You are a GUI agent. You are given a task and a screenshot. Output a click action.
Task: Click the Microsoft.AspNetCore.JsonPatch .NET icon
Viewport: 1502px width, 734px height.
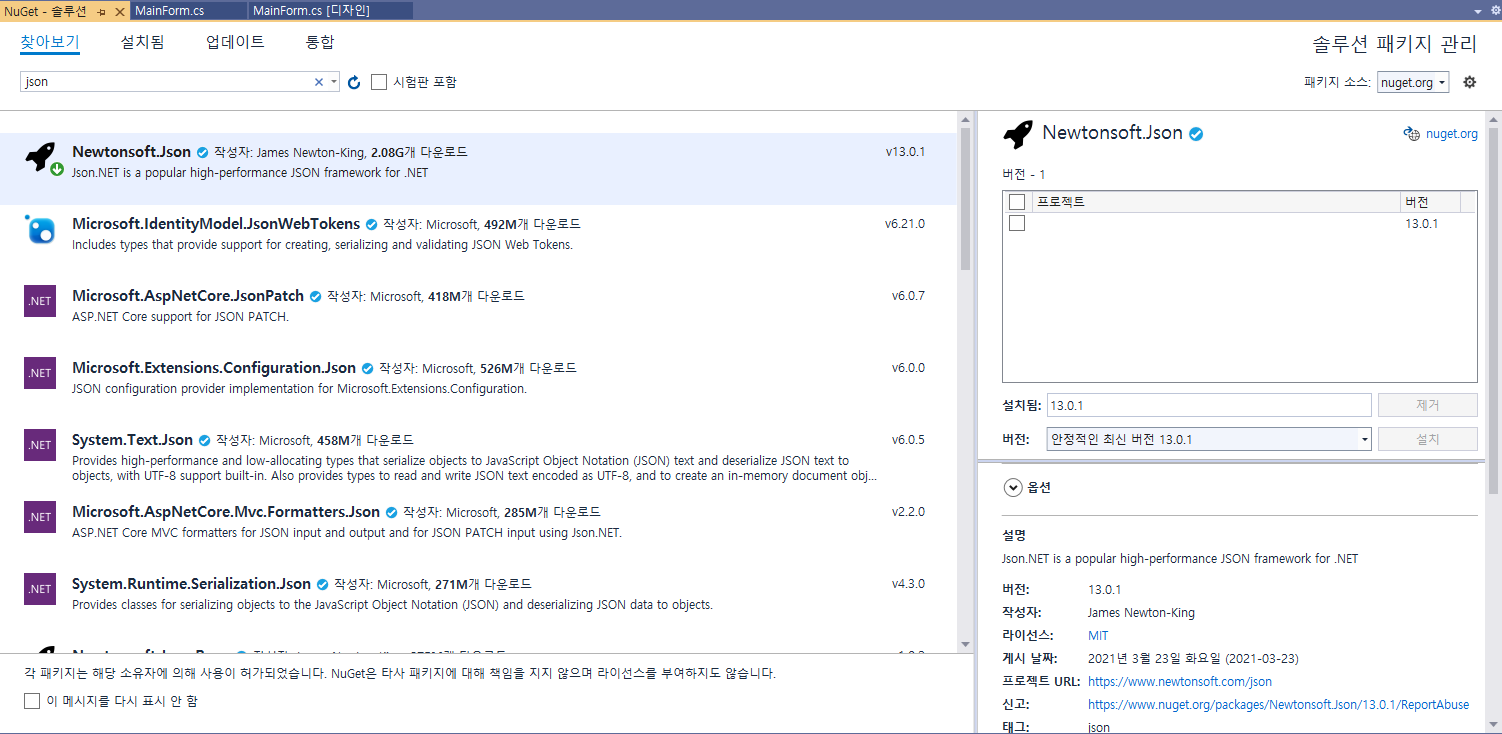tap(40, 301)
